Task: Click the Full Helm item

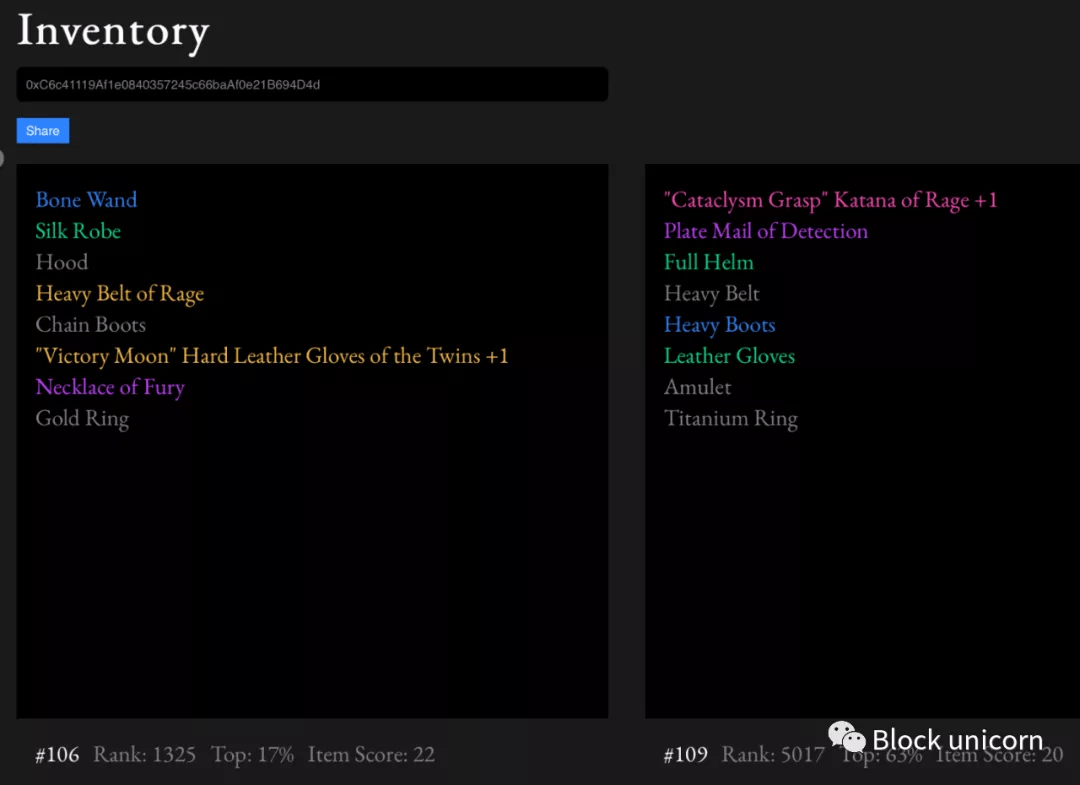Action: click(709, 262)
